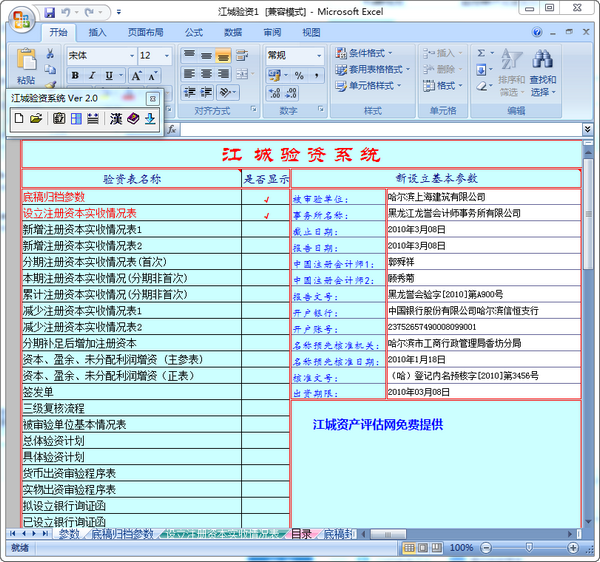The image size is (600, 562).
Task: Increase indent icon
Action: pos(206,92)
